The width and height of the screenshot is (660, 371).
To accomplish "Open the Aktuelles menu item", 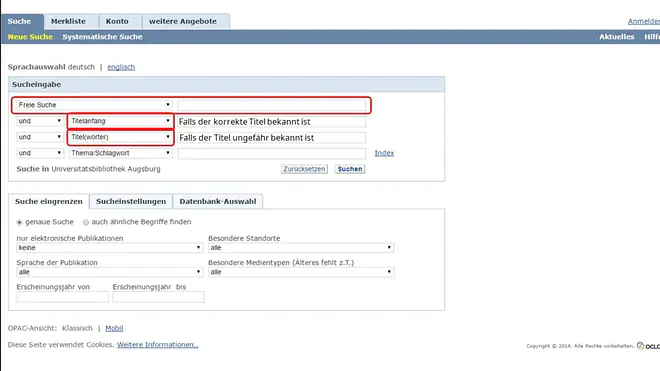I will pyautogui.click(x=616, y=37).
